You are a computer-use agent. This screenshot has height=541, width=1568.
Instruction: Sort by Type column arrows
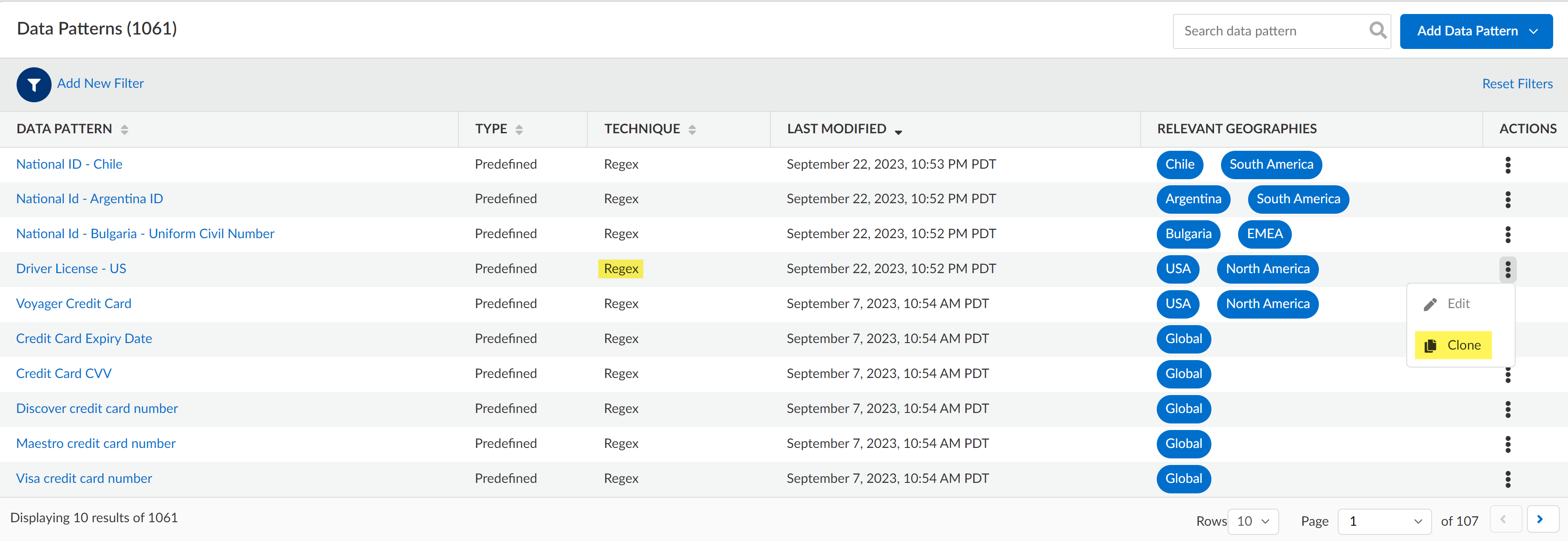pos(519,129)
